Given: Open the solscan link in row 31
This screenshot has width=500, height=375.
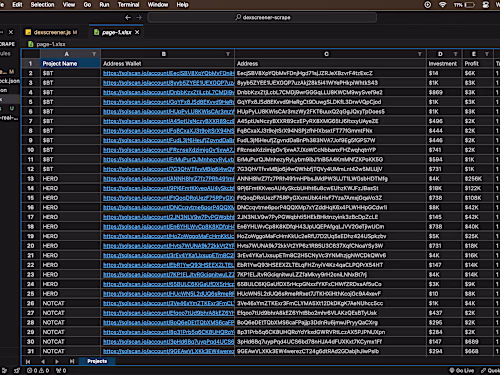Looking at the screenshot, I should [x=169, y=351].
